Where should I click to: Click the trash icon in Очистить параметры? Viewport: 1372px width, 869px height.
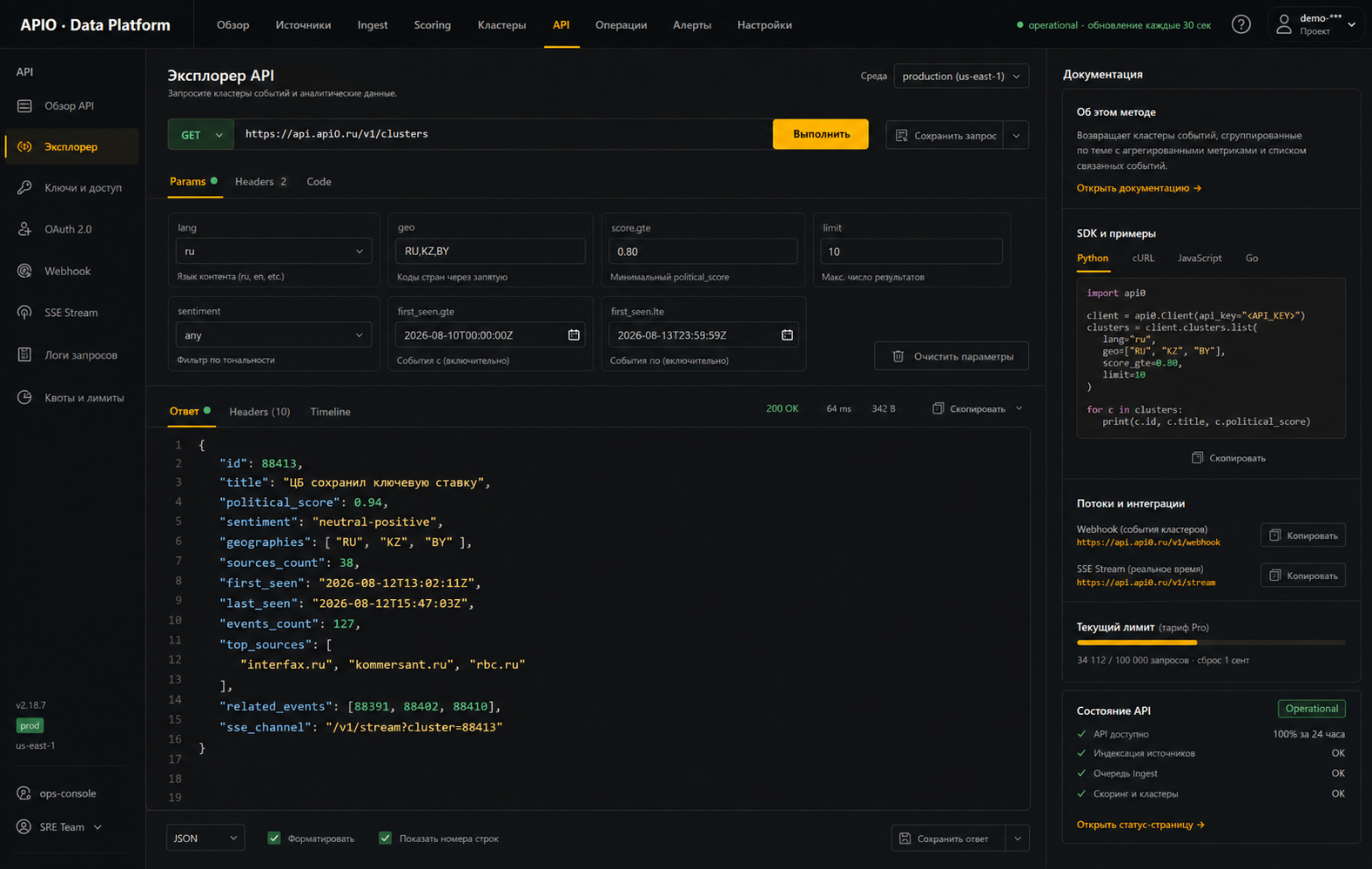[898, 356]
